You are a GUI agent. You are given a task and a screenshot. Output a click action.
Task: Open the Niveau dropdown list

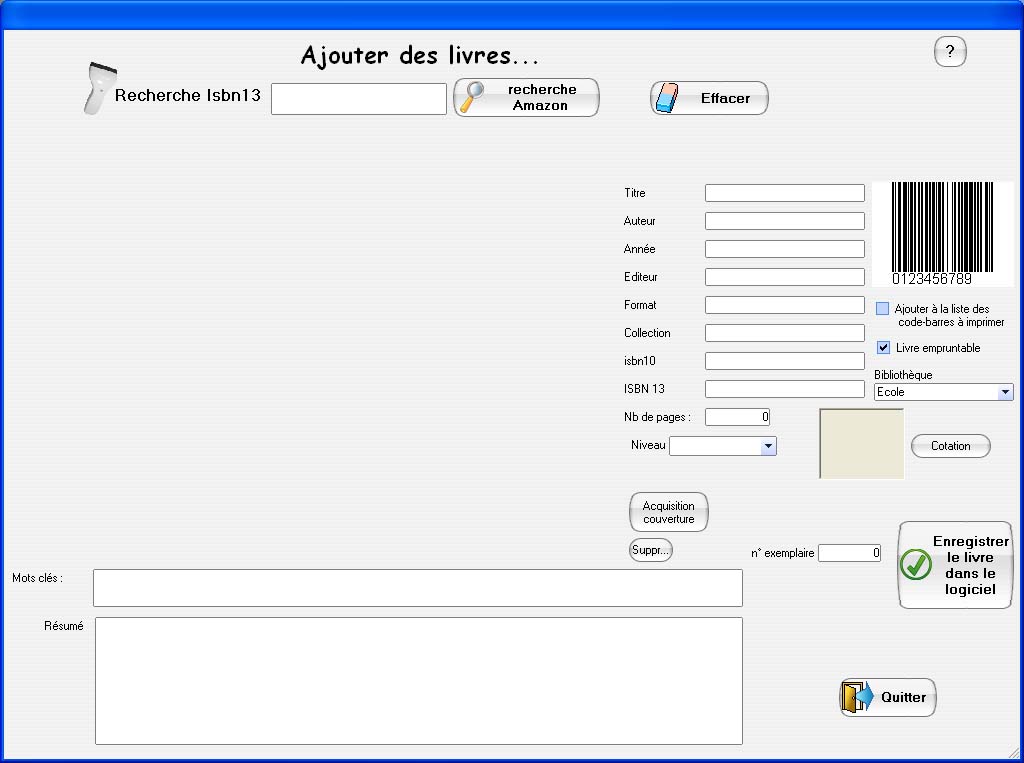click(x=768, y=446)
